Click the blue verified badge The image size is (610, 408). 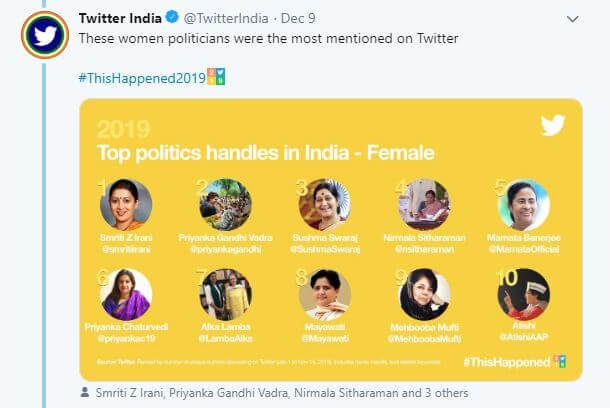coord(172,18)
